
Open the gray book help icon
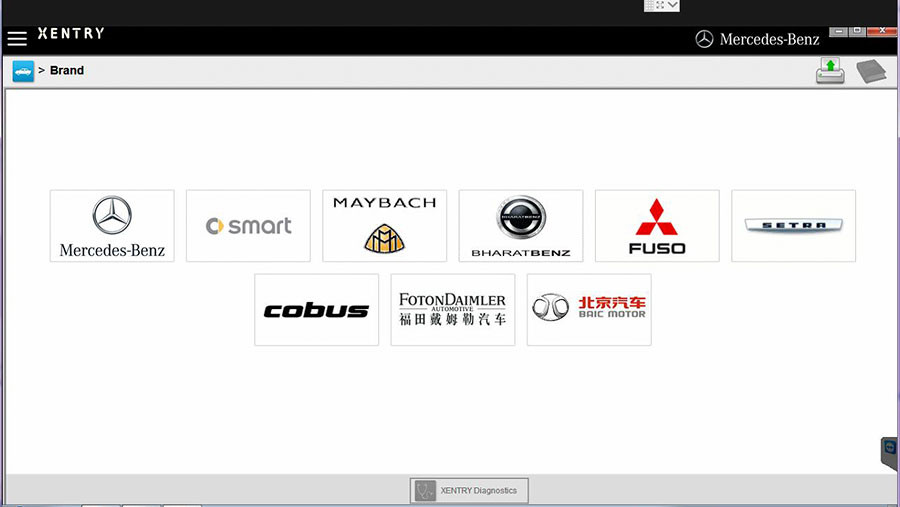[x=870, y=71]
